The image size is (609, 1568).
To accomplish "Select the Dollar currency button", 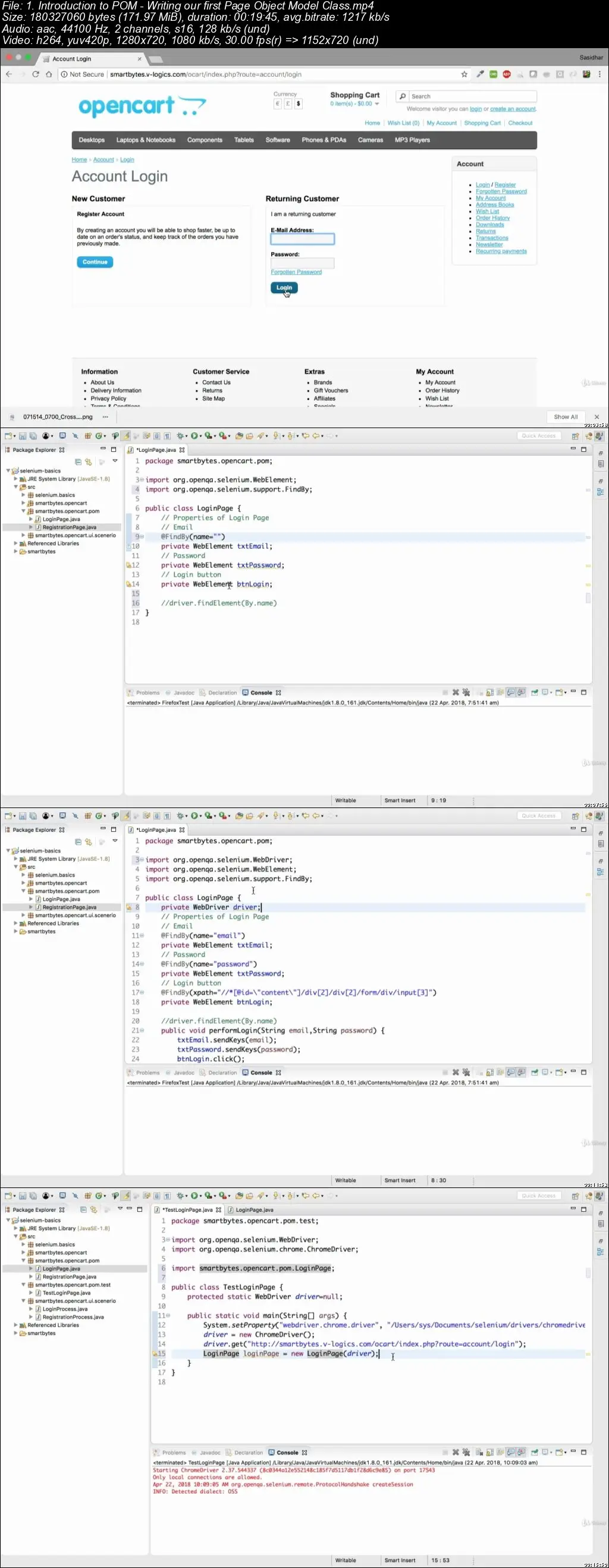I will tap(298, 103).
